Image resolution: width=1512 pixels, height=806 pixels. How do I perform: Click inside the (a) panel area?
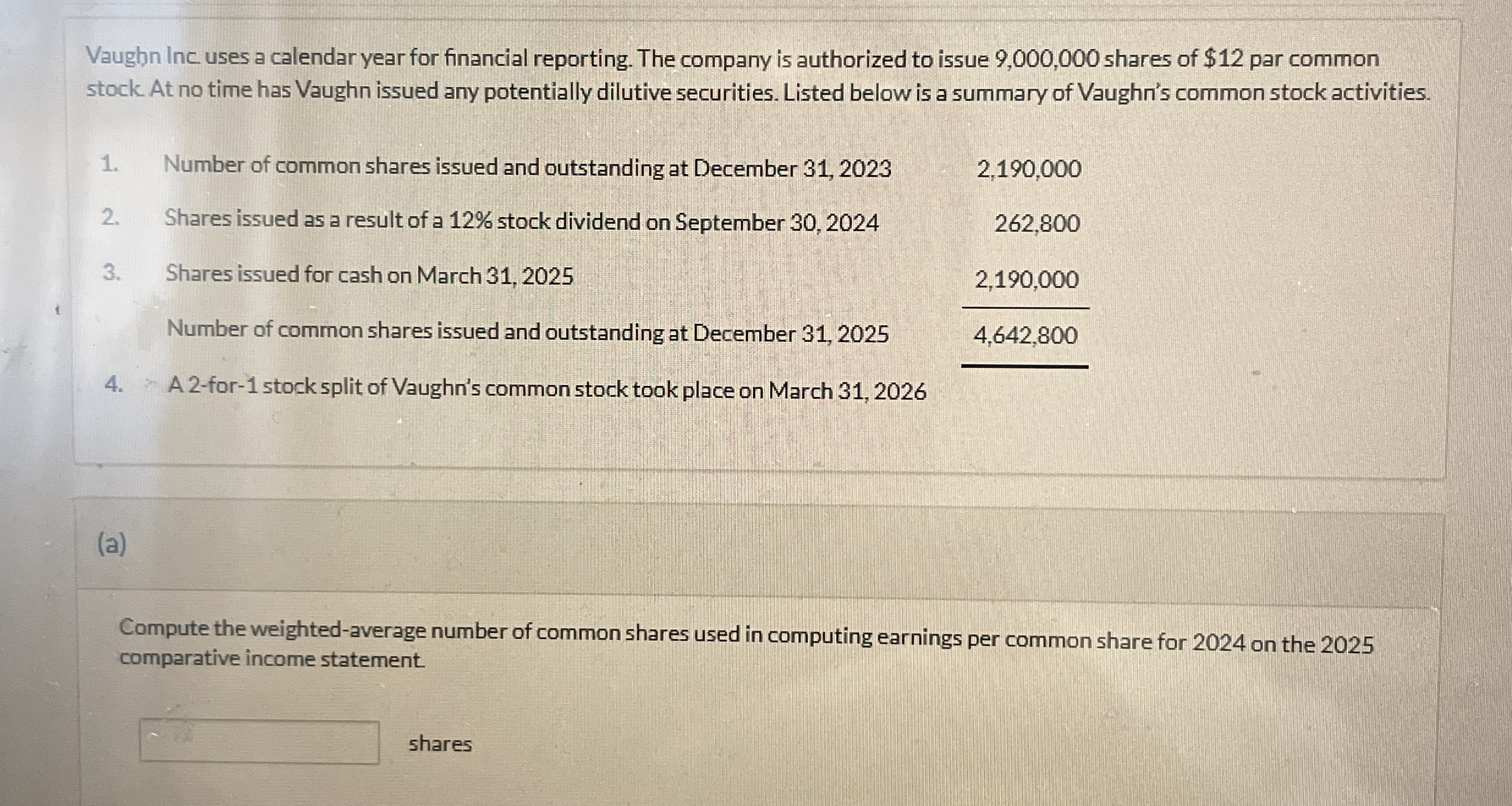pyautogui.click(x=733, y=544)
